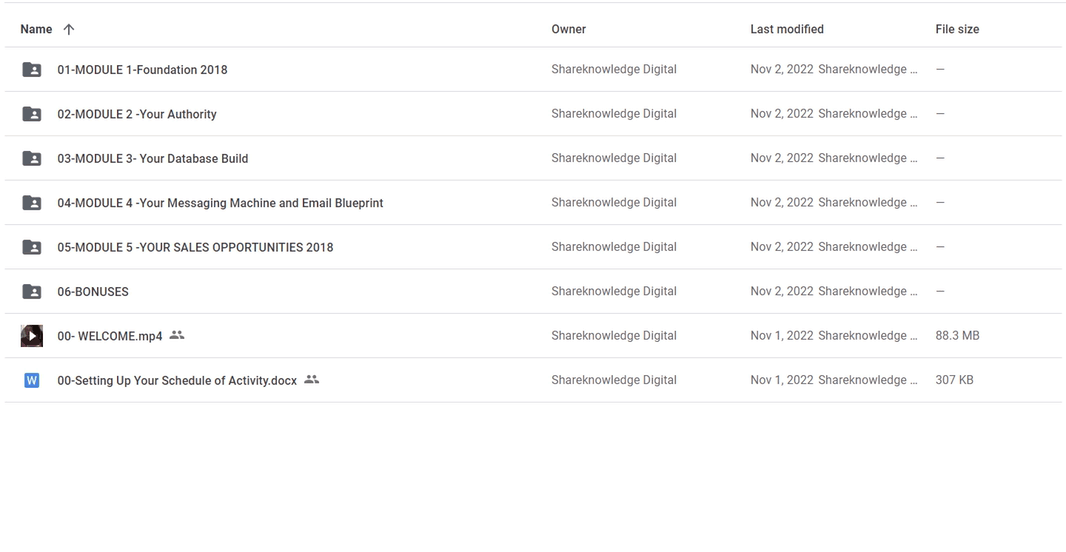Click shared-people icon beside WELCOME.mp4
The image size is (1066, 552).
point(177,335)
